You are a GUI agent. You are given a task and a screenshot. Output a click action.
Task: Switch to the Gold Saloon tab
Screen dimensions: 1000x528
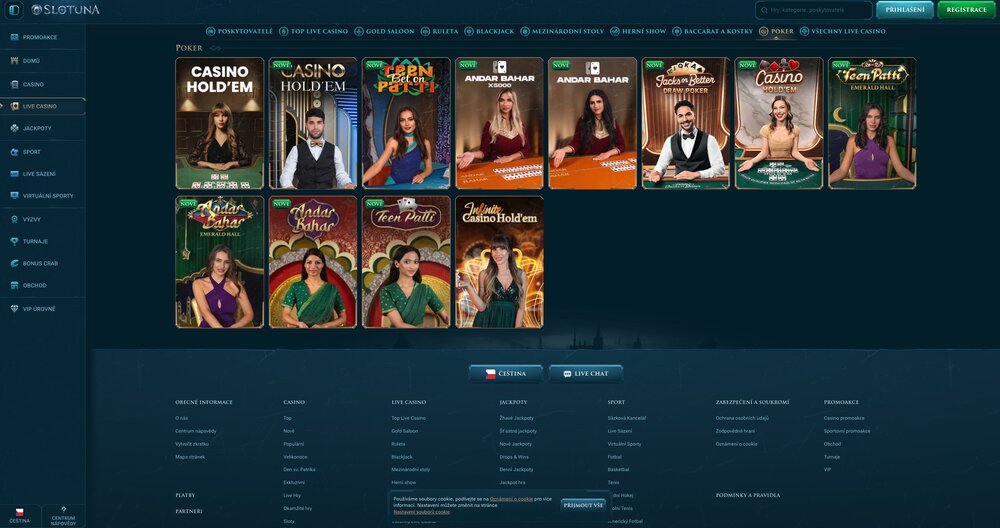385,31
